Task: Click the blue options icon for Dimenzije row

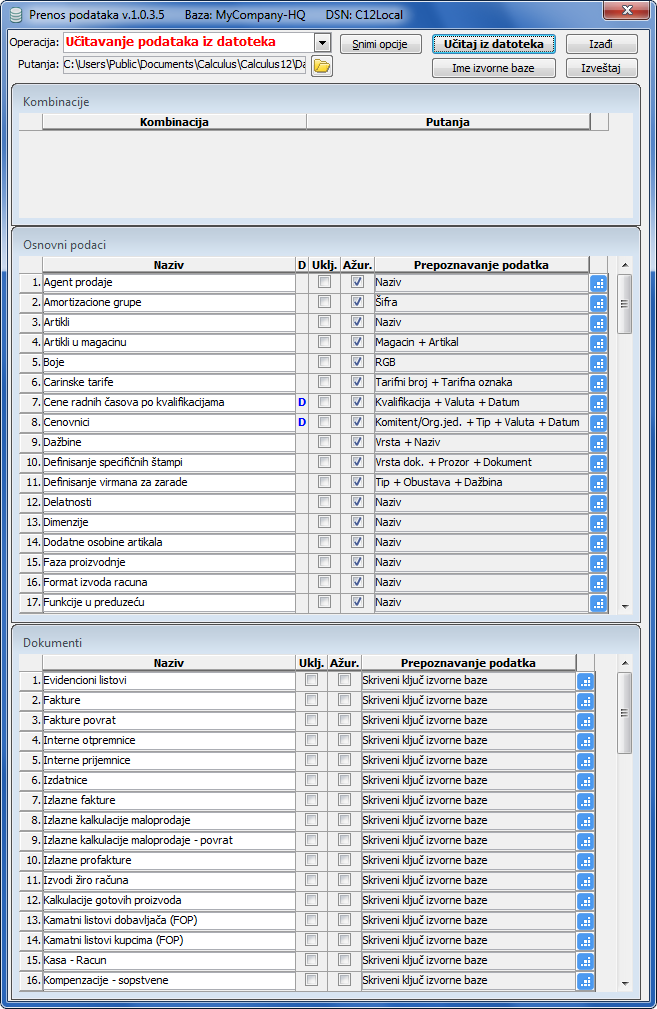Action: click(598, 523)
